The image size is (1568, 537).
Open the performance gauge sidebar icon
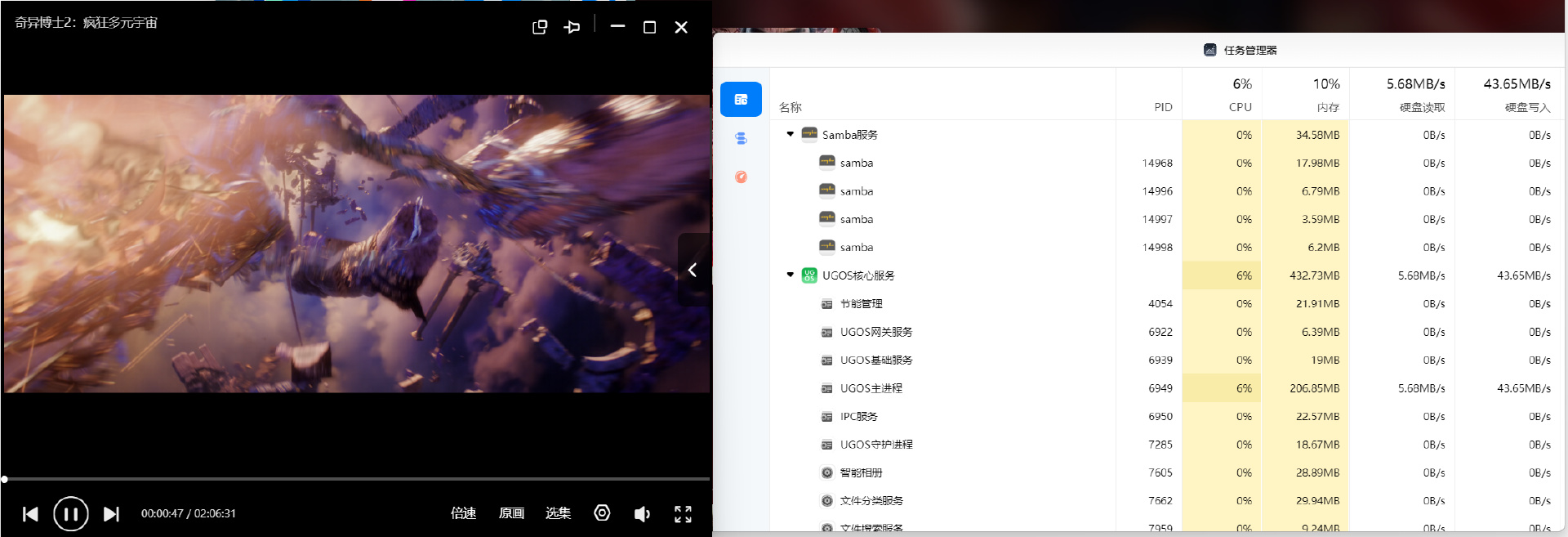741,177
